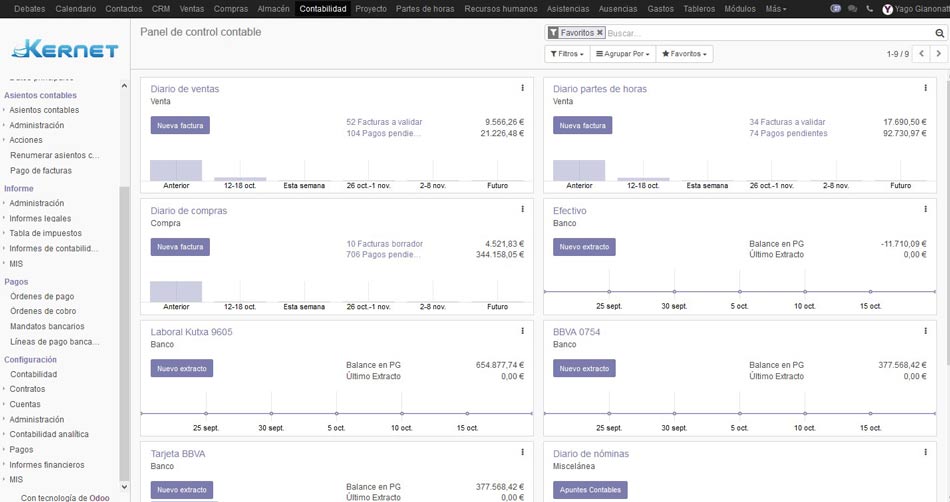The height and width of the screenshot is (502, 950).
Task: Click the phone icon in top bar
Action: click(x=870, y=9)
